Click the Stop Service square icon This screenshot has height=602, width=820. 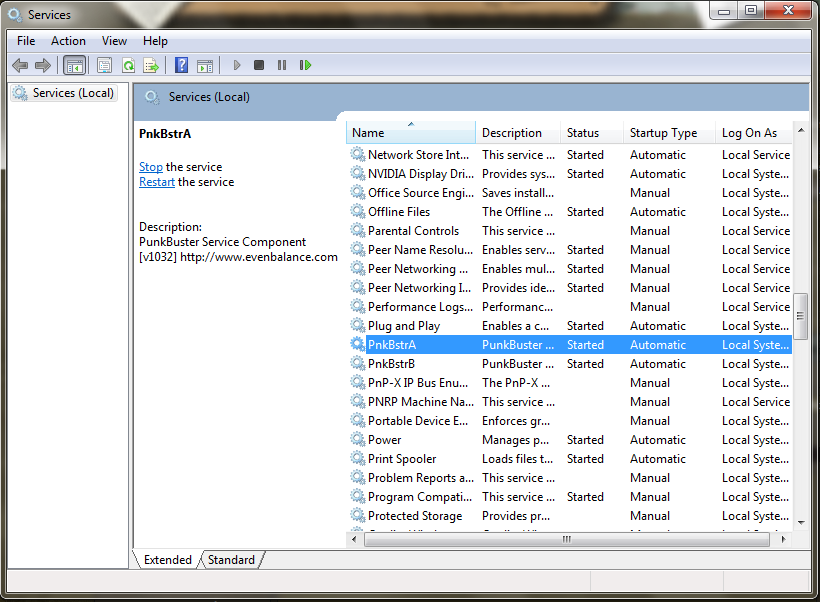259,65
